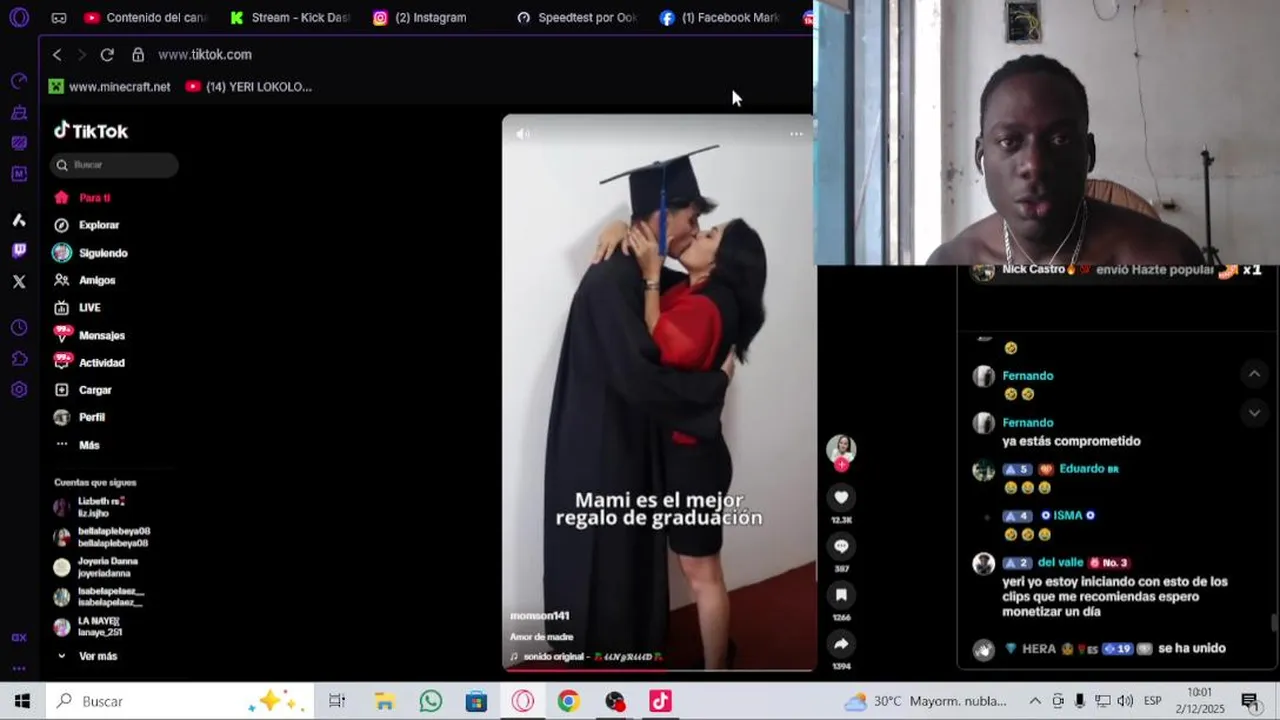Expand 'Ver más' followed accounts

(x=87, y=656)
